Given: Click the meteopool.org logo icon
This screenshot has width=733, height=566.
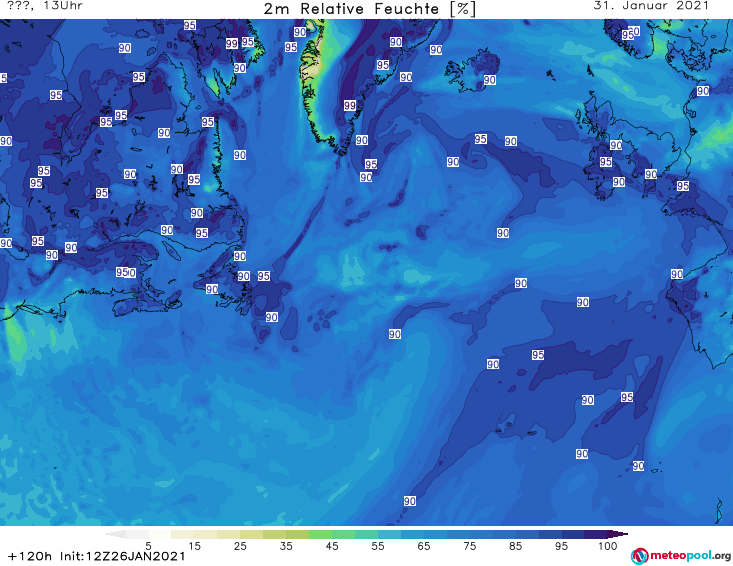Looking at the screenshot, I should [x=639, y=556].
